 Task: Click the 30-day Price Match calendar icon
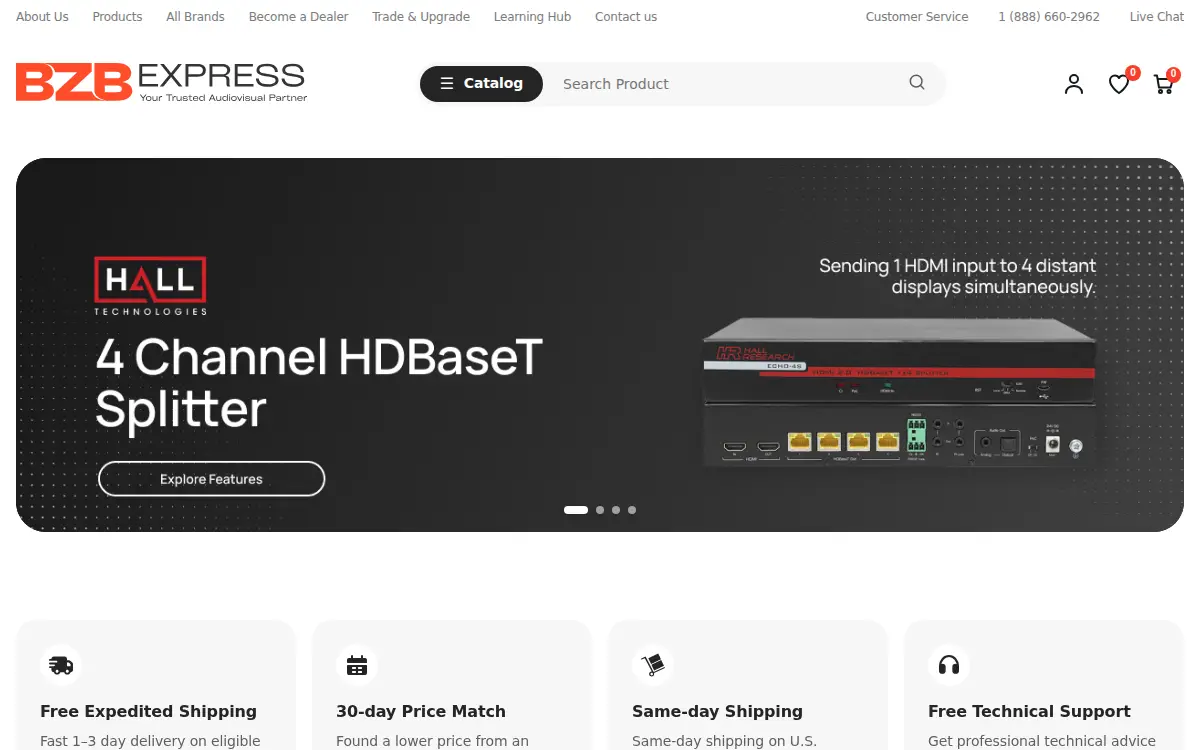(x=357, y=665)
